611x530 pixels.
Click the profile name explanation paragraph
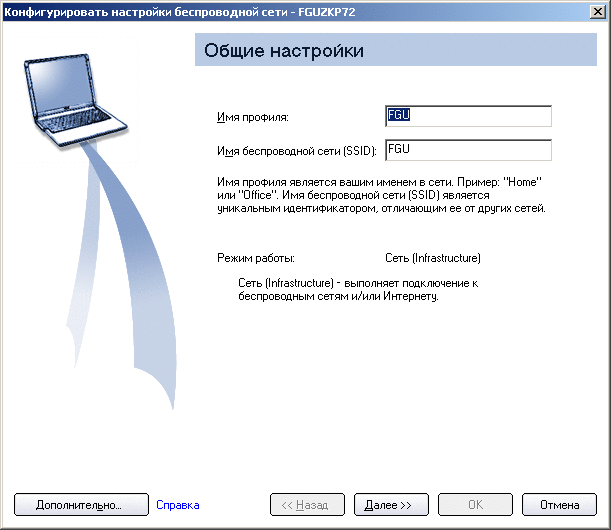pos(380,197)
